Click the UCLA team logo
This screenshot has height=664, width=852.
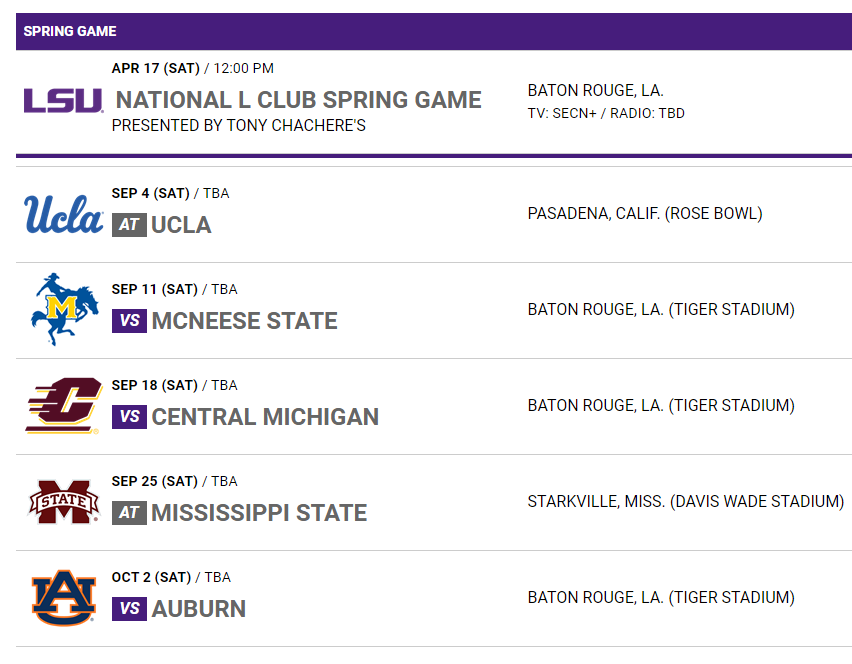pyautogui.click(x=63, y=215)
